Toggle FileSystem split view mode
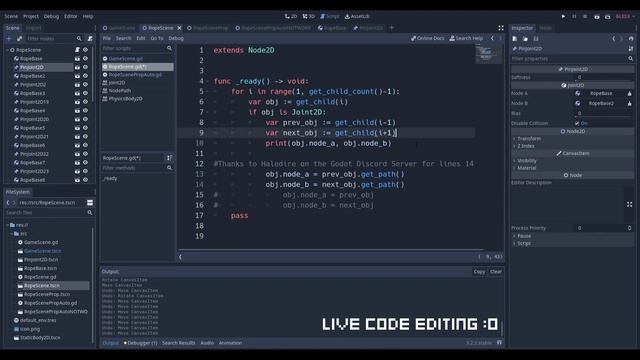Screen dimensions: 640x360 click(90, 202)
